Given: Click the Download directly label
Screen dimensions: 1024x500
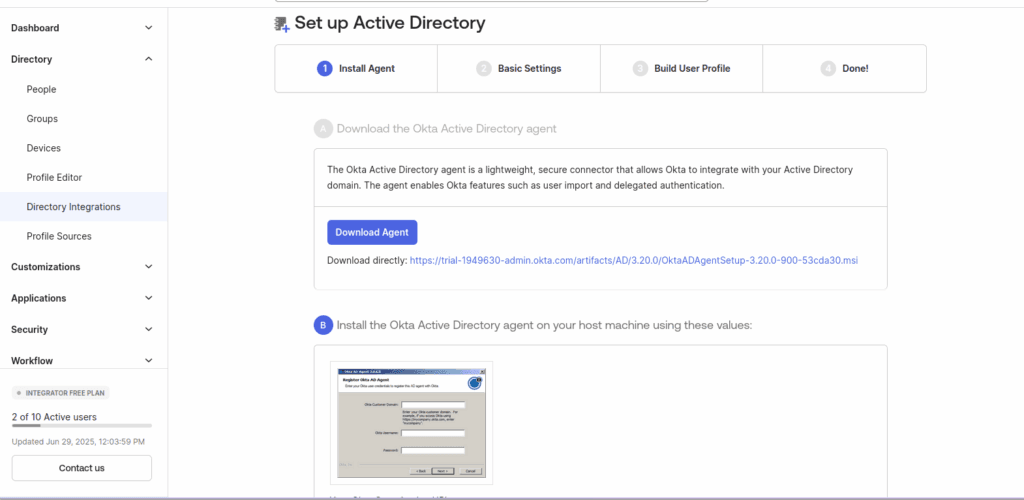Looking at the screenshot, I should point(367,260).
